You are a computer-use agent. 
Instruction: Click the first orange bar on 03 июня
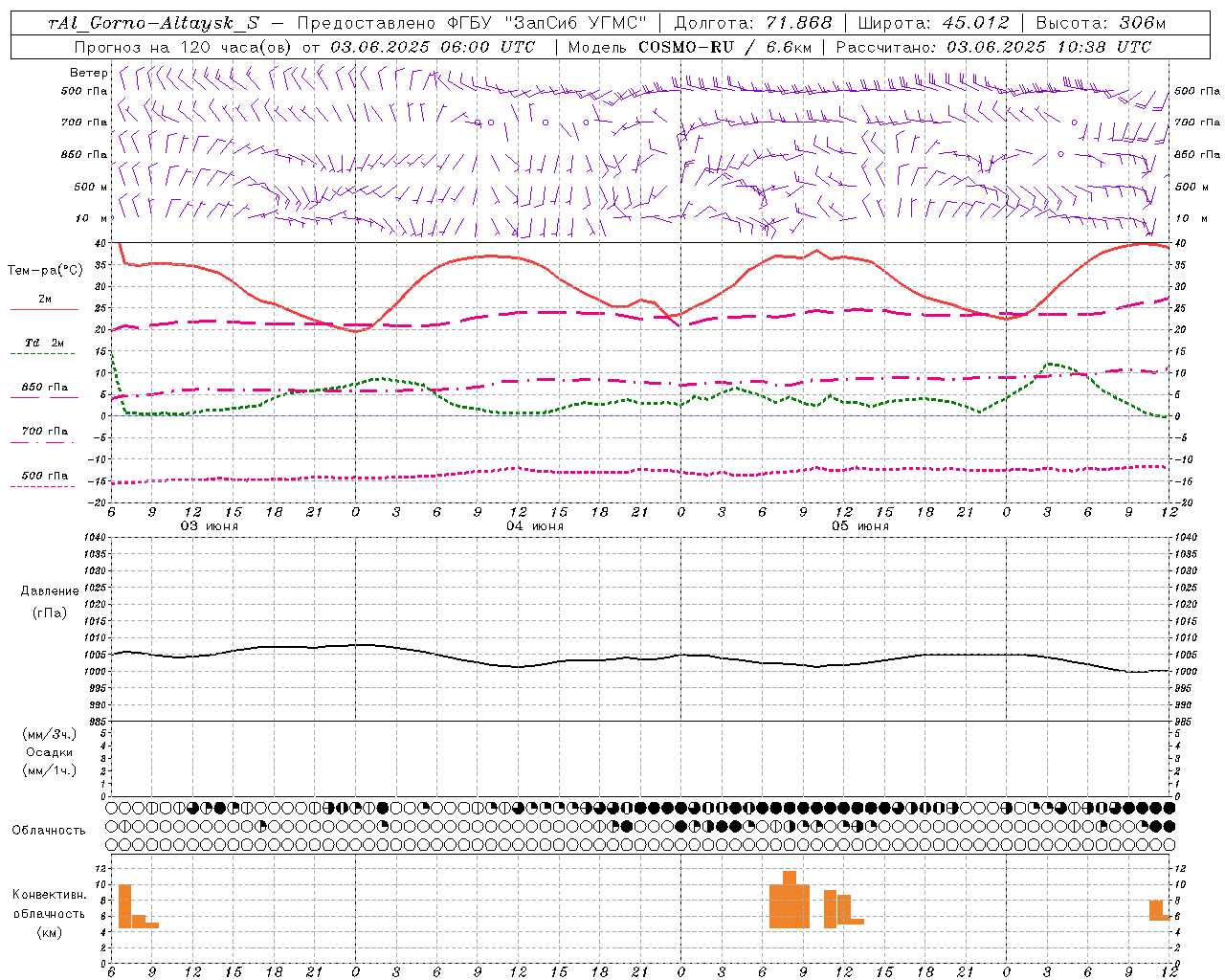124,906
